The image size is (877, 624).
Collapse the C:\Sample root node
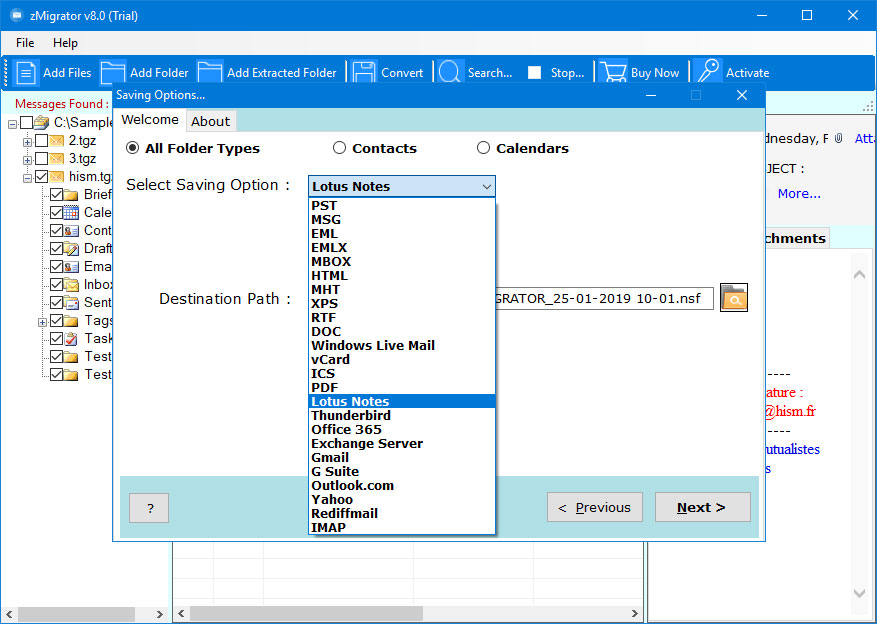point(12,124)
